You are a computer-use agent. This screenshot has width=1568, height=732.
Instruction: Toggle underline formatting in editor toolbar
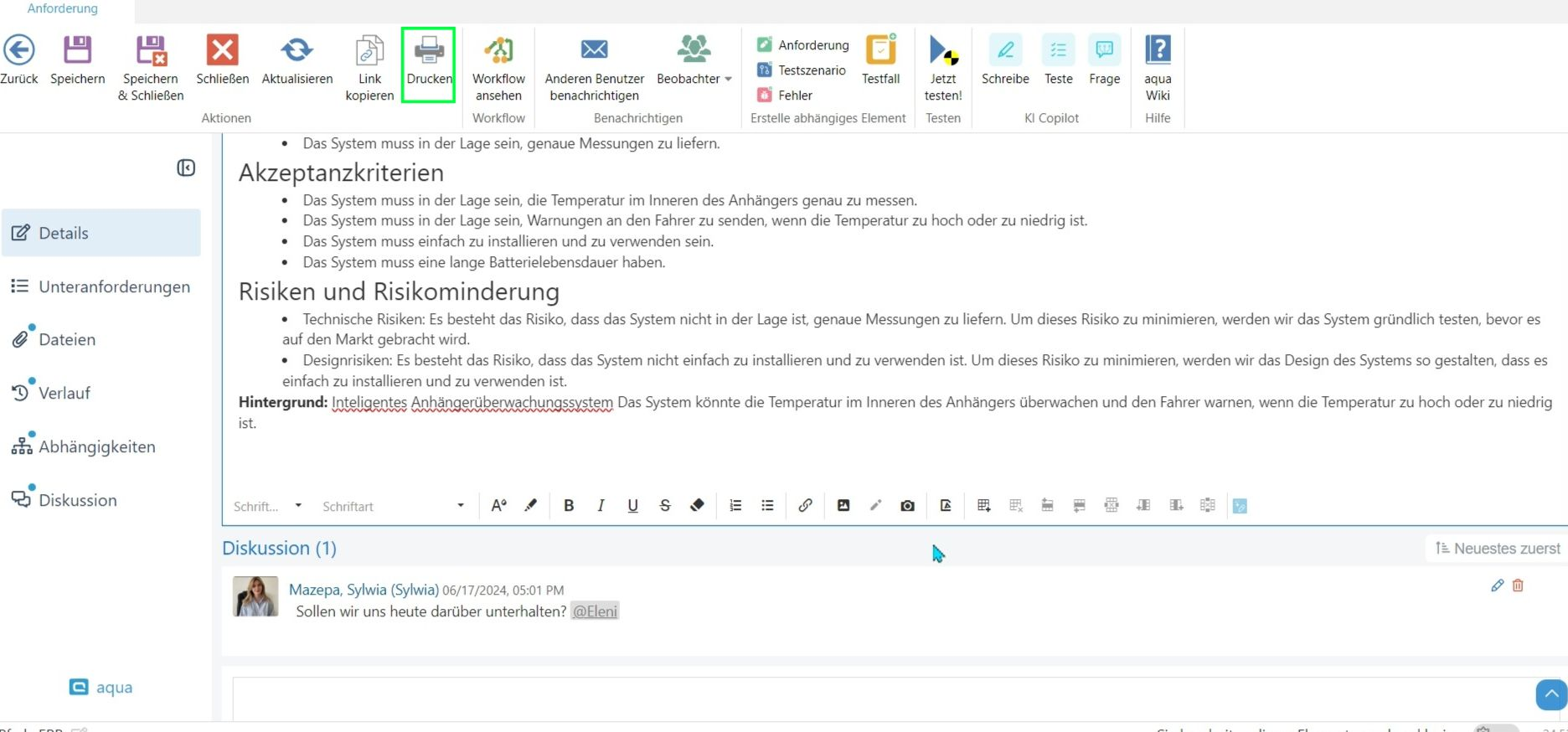tap(632, 506)
